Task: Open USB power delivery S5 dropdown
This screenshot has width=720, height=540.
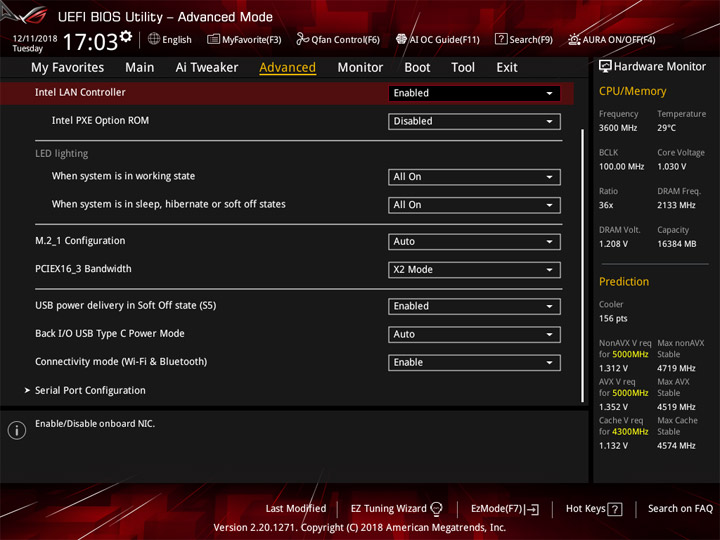Action: tap(474, 306)
